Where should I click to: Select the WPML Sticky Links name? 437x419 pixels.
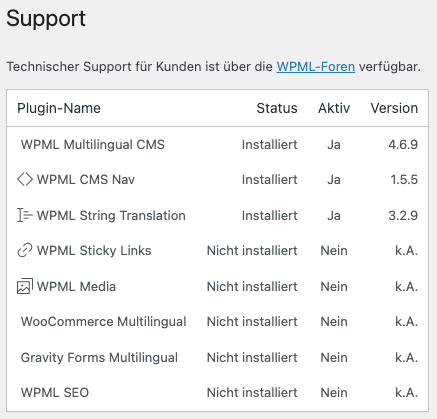[x=94, y=251]
